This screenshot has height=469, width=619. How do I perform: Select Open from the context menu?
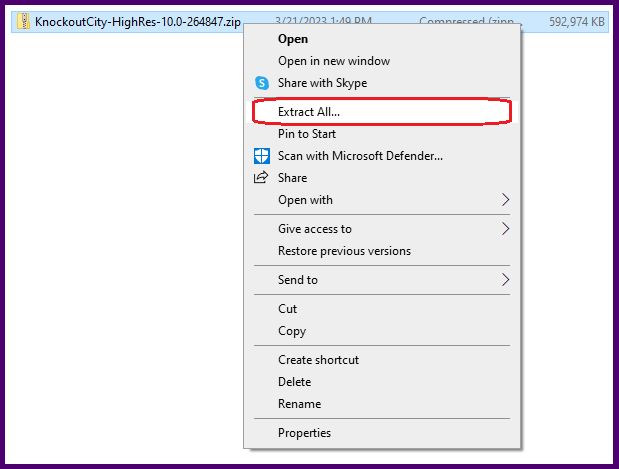pos(293,39)
